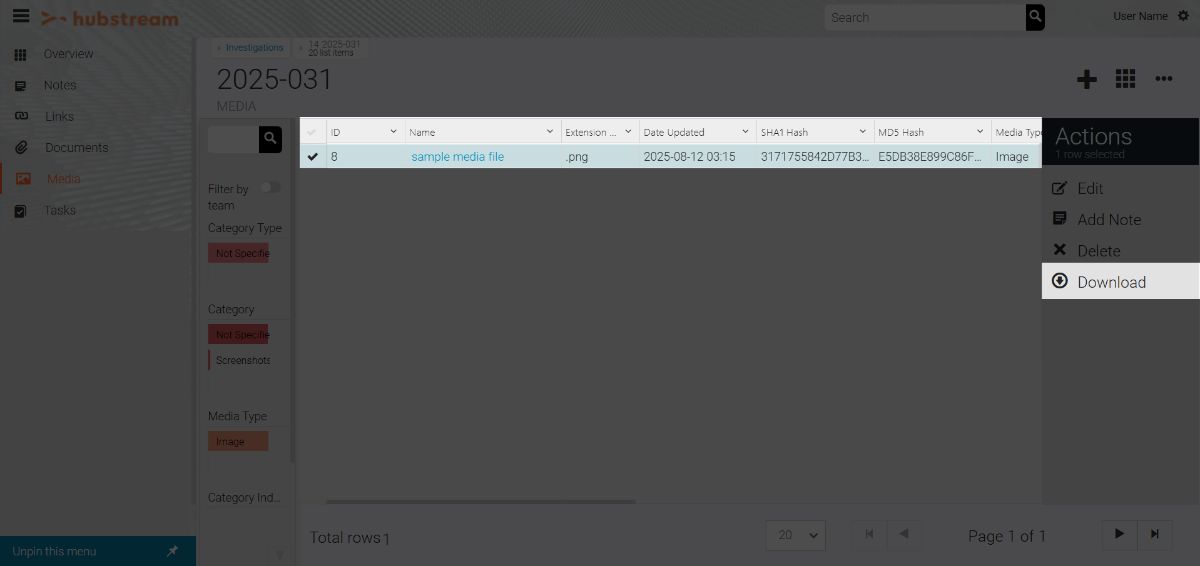
Task: Click the filter panel search icon
Action: pyautogui.click(x=270, y=139)
